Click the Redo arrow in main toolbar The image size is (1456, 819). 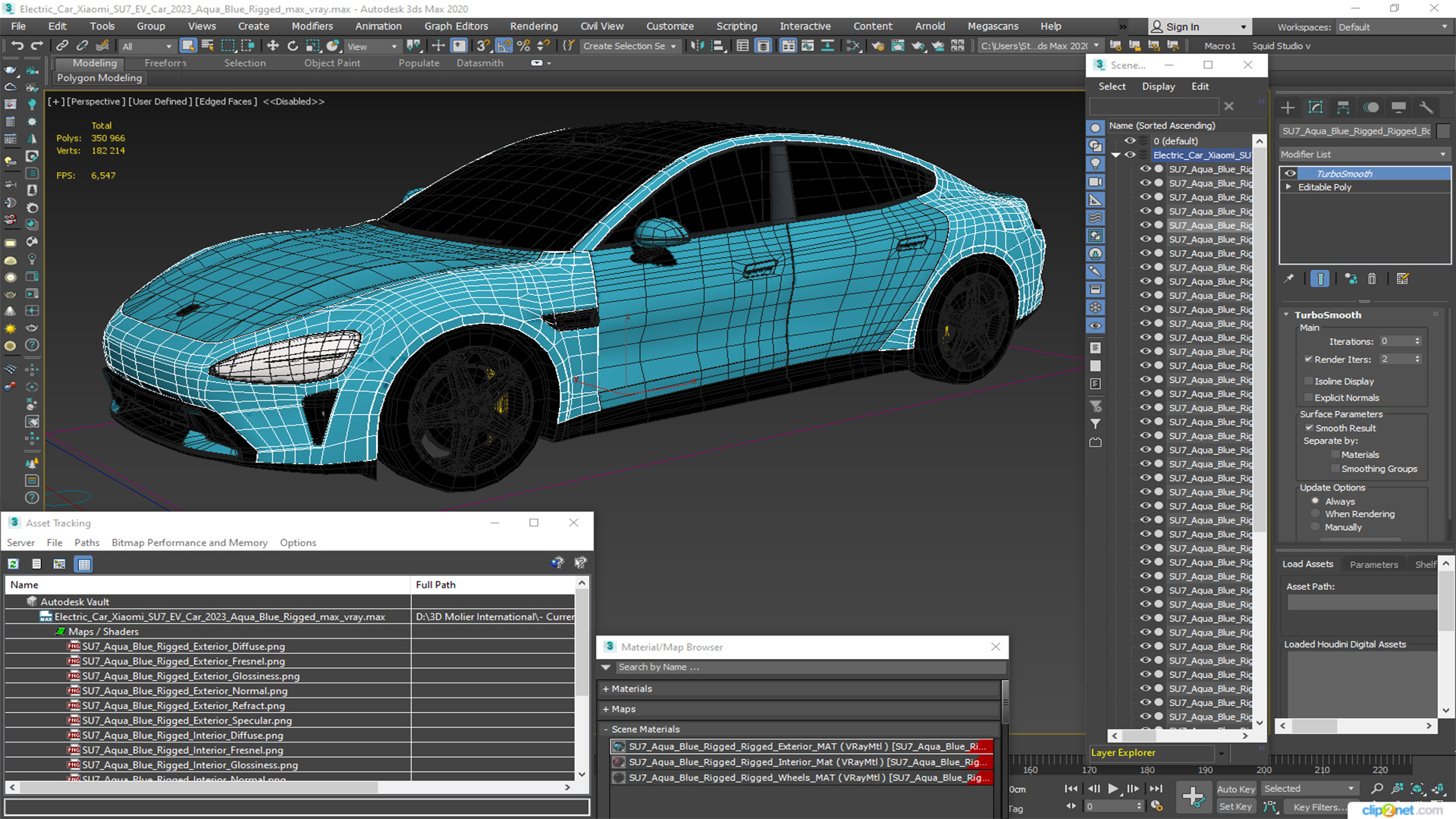[x=36, y=45]
